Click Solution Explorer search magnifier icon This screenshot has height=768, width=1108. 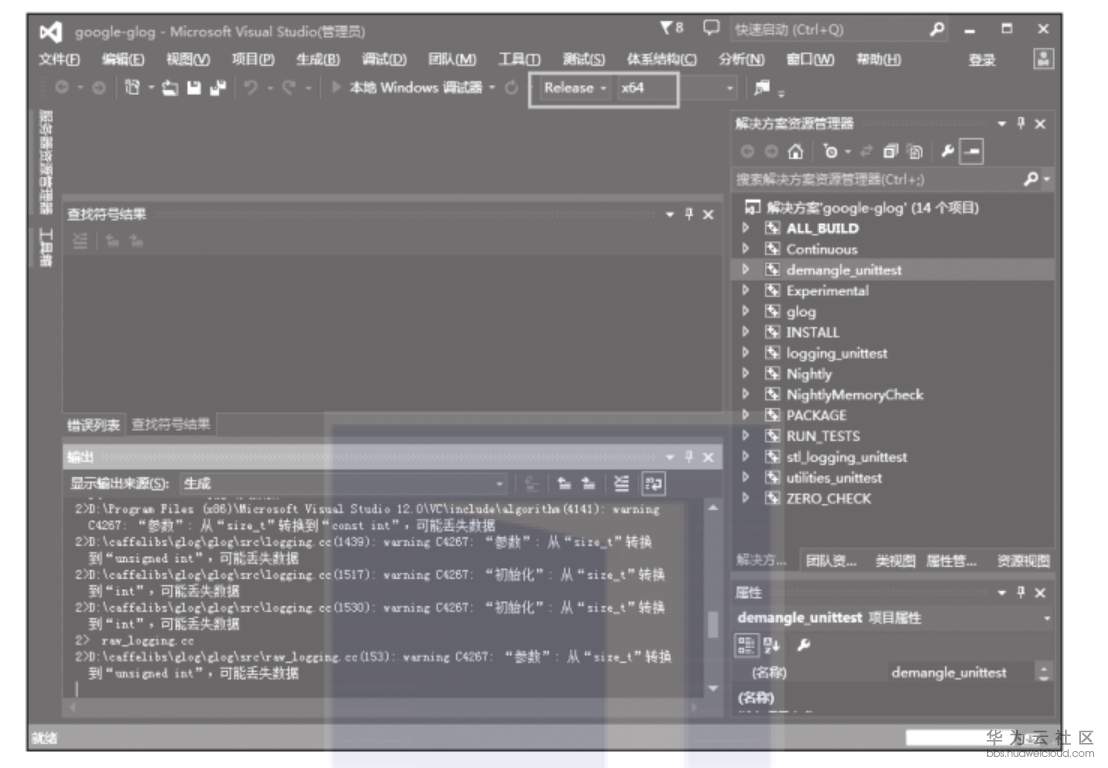(1032, 179)
